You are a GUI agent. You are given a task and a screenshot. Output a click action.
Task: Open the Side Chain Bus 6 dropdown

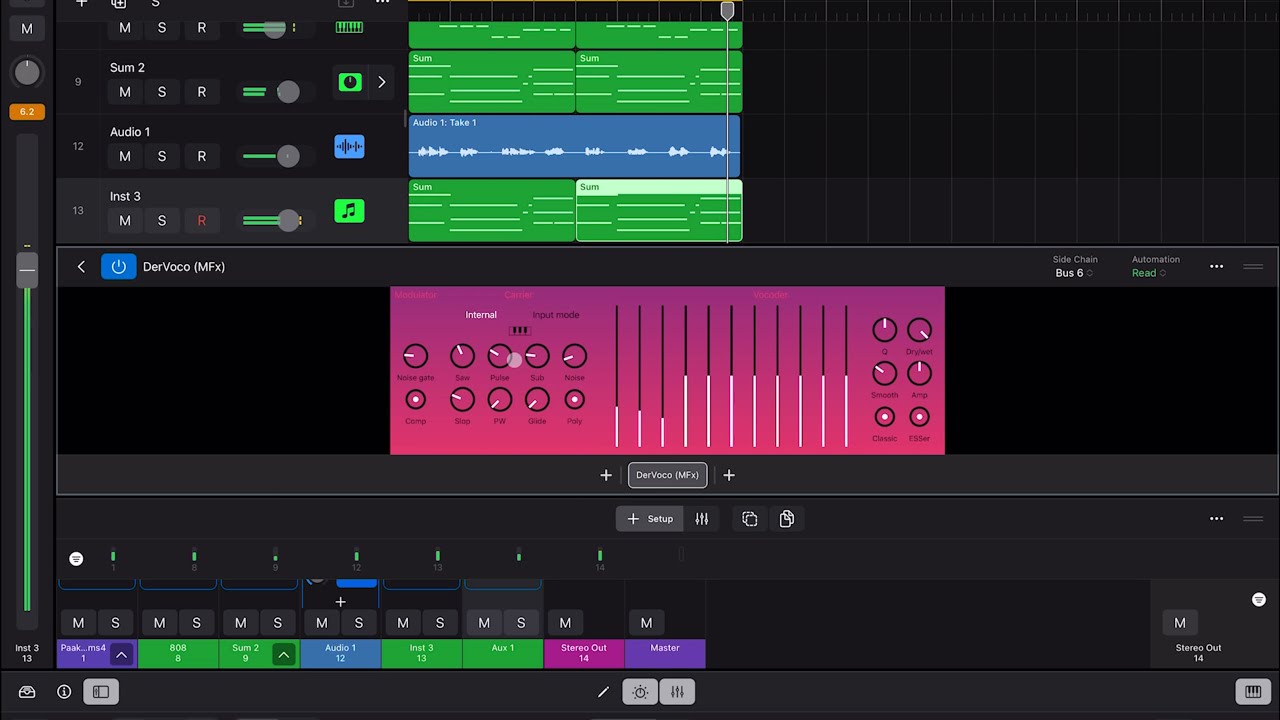click(x=1074, y=273)
